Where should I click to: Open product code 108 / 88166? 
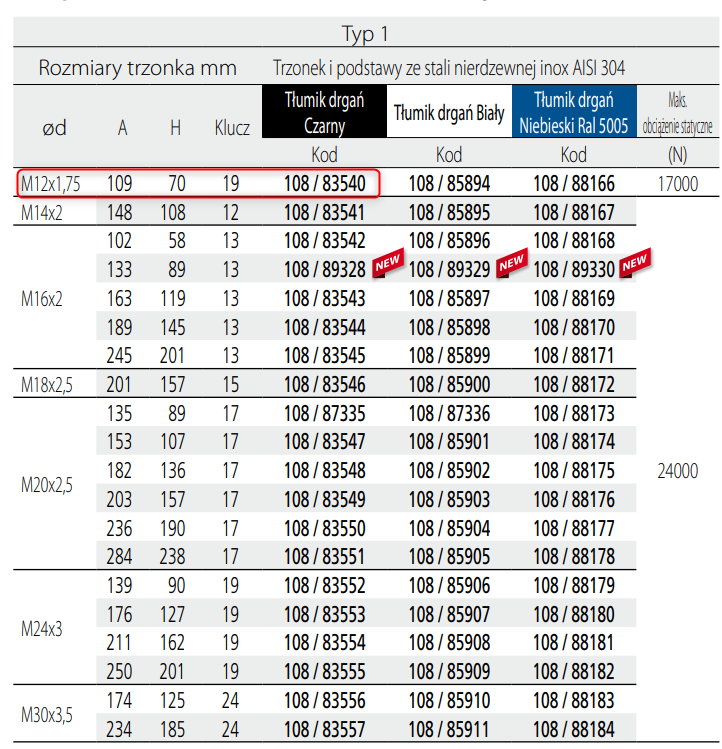point(573,184)
